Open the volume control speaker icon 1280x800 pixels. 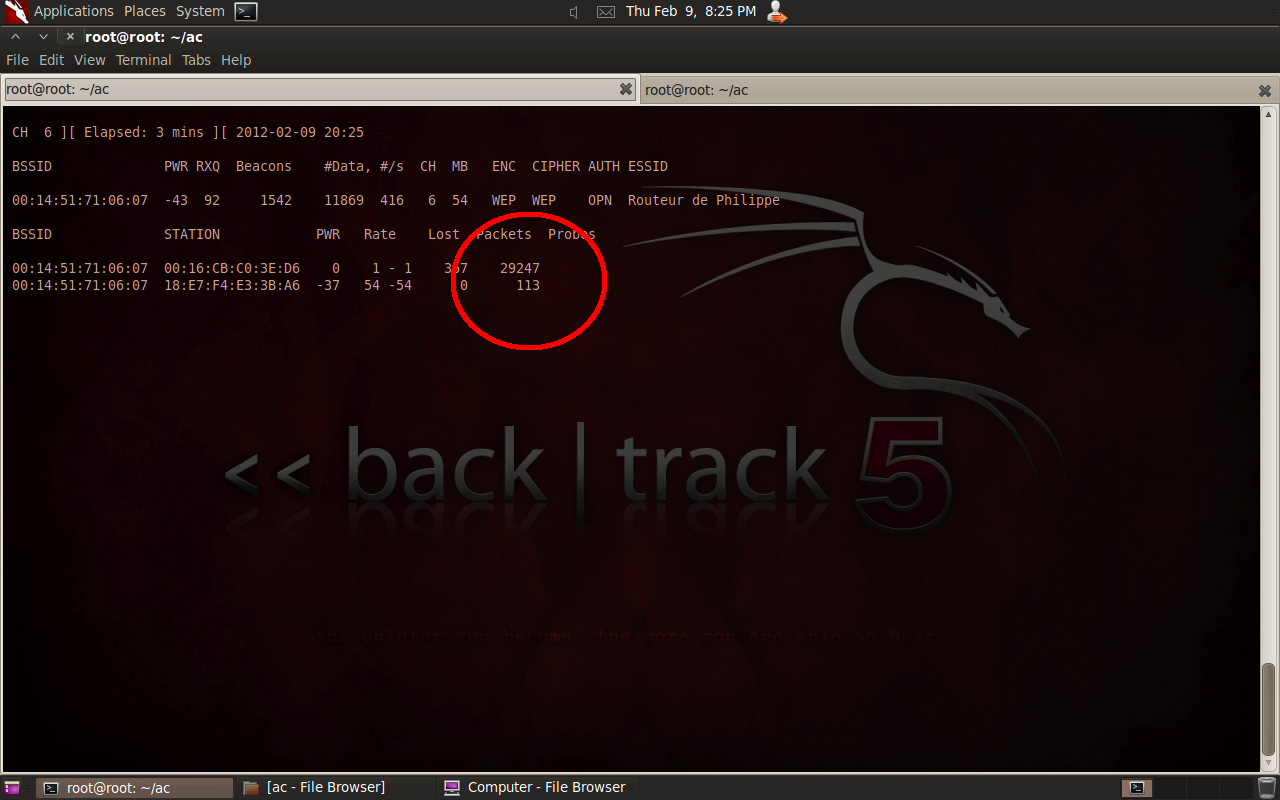pos(574,12)
